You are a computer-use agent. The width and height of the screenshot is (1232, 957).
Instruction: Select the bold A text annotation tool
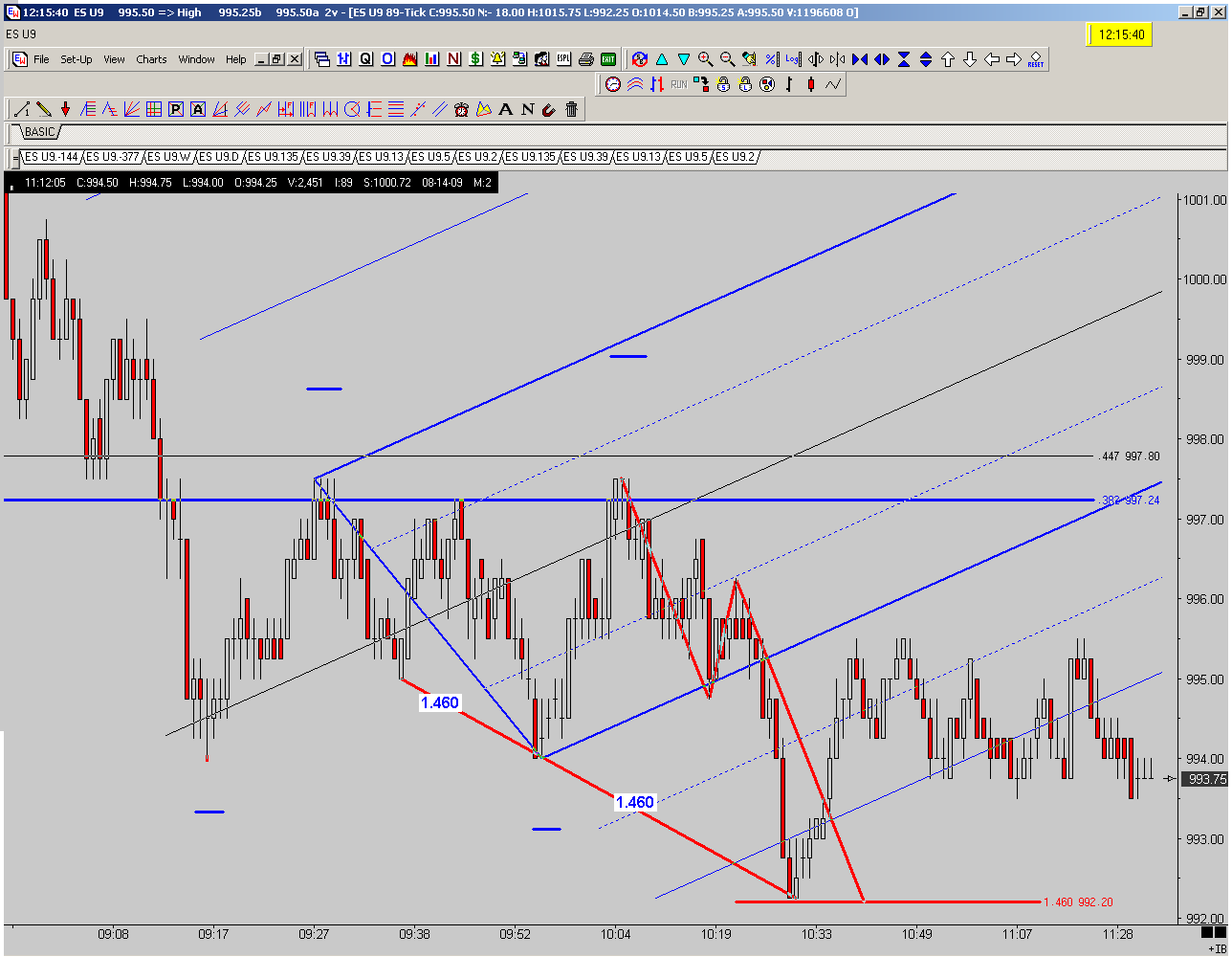[505, 109]
